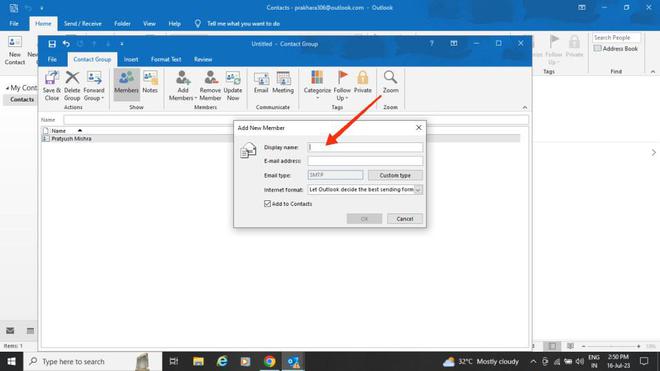Open Help tab in main Outlook window
Viewport: 660px width, 371px height.
click(x=175, y=24)
